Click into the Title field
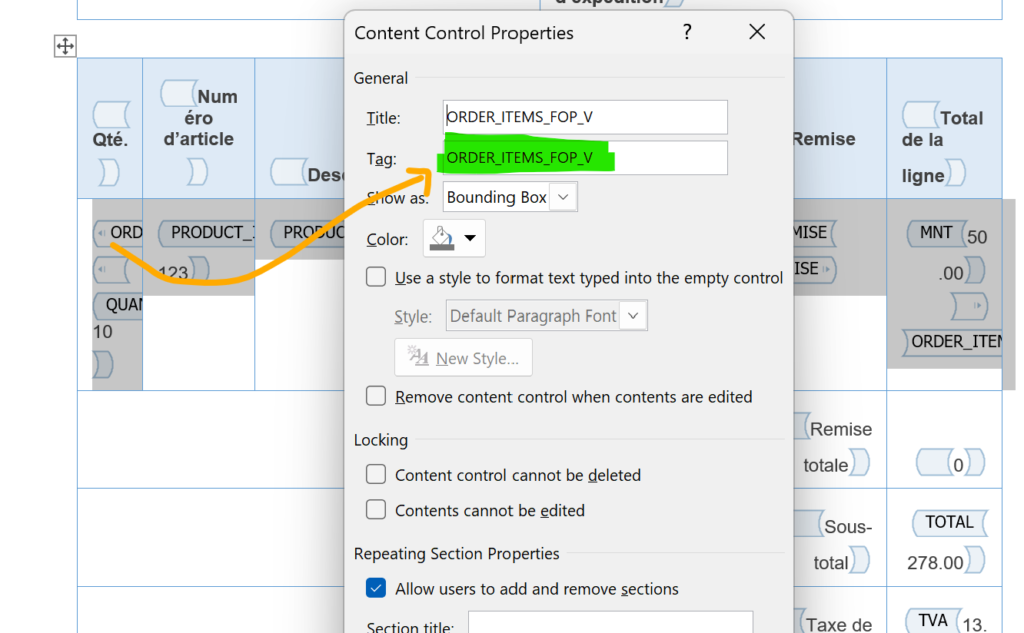Screen dimensions: 1024x633 pyautogui.click(x=585, y=117)
